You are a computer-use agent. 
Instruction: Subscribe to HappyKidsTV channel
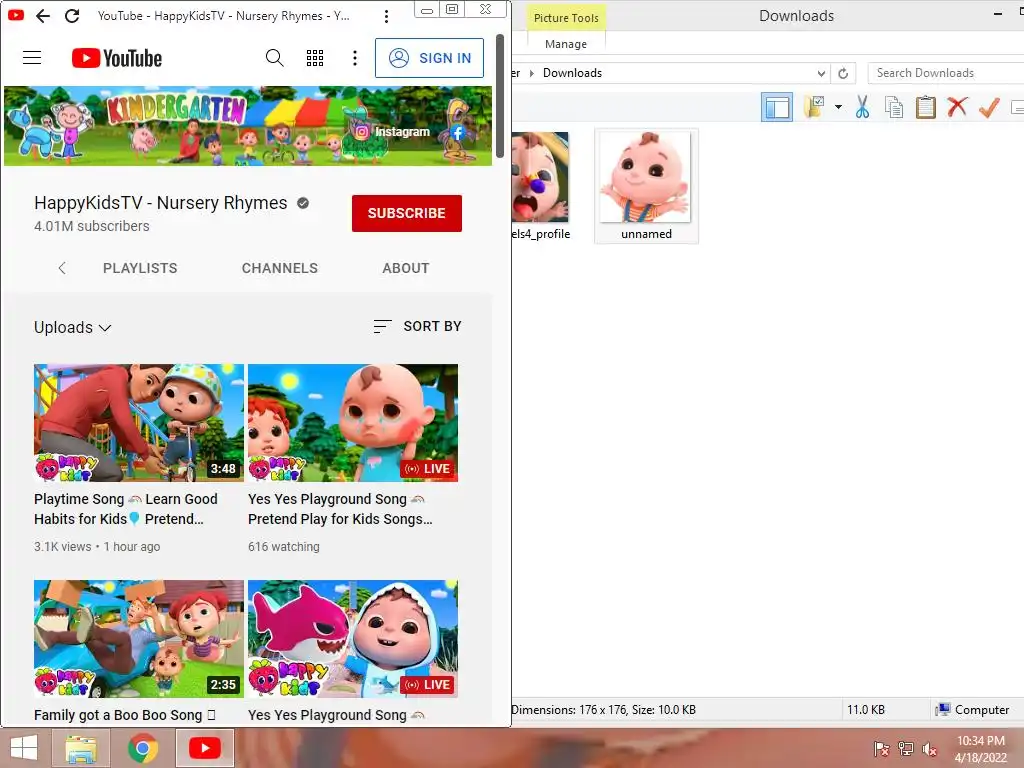407,213
